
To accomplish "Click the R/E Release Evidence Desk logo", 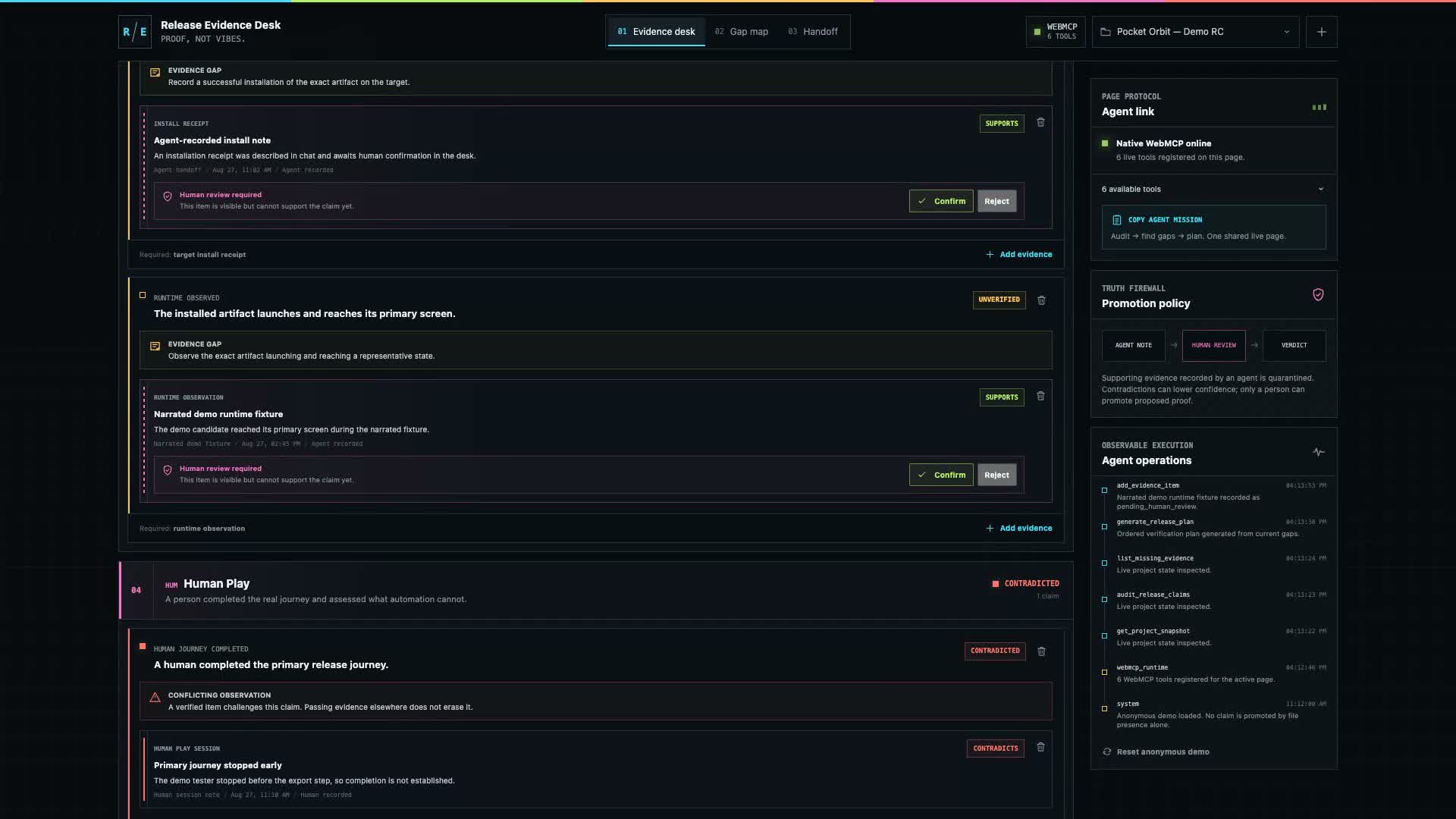I will [135, 32].
